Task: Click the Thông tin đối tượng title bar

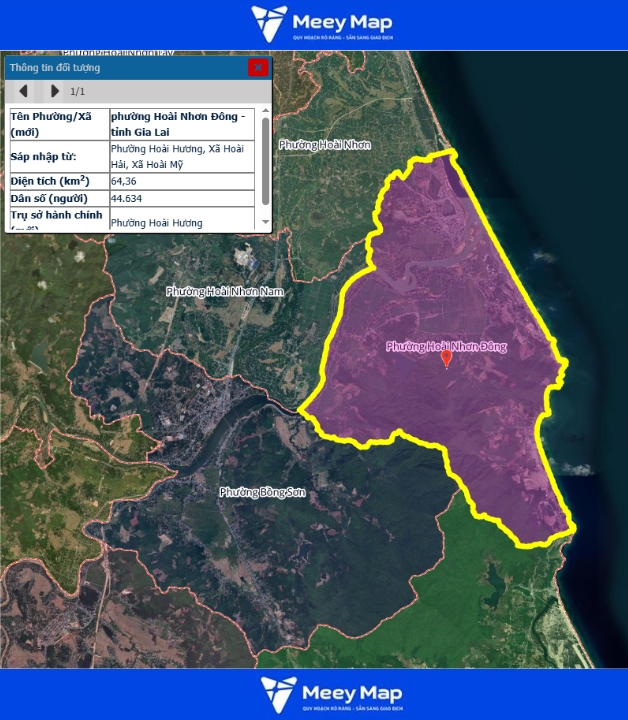Action: [120, 67]
